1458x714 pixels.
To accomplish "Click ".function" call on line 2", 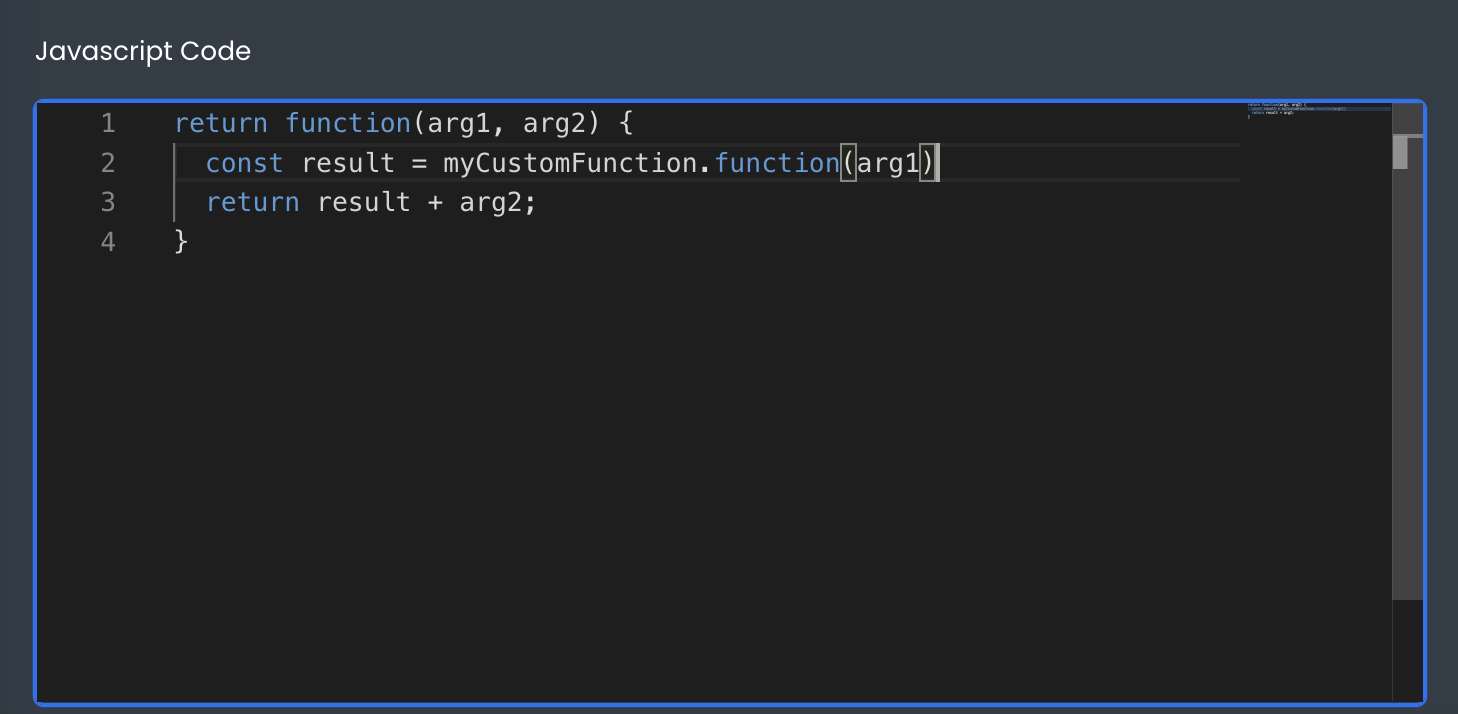I will pos(776,163).
